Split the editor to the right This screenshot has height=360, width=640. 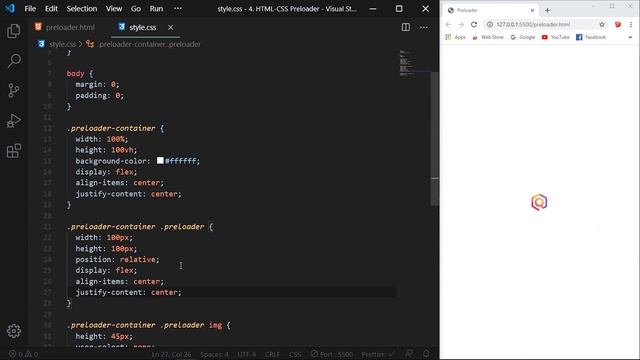(x=406, y=27)
